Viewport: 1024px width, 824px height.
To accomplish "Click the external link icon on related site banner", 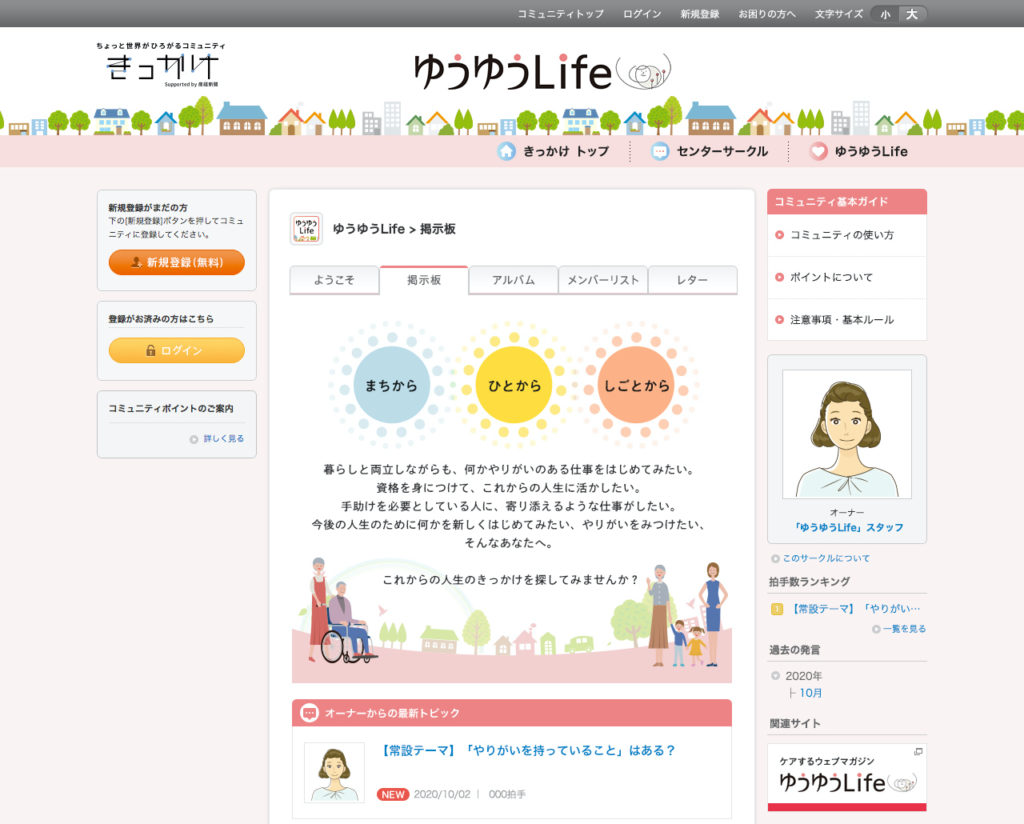I will (918, 752).
